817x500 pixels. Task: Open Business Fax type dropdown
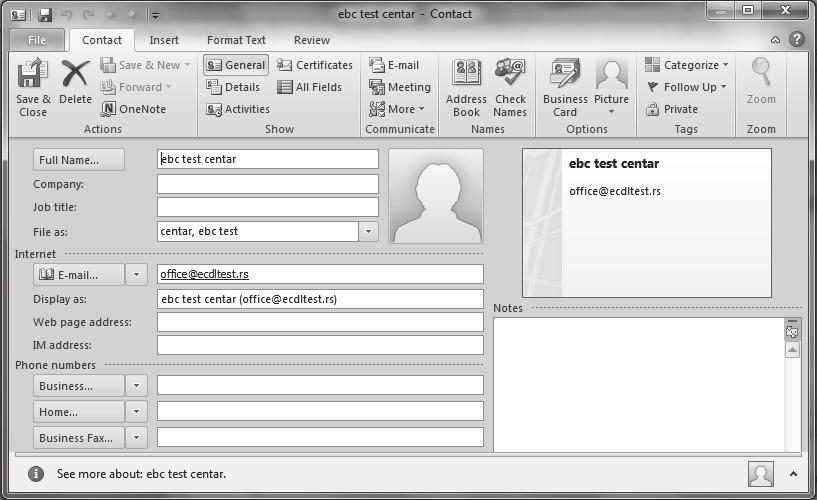tap(137, 438)
